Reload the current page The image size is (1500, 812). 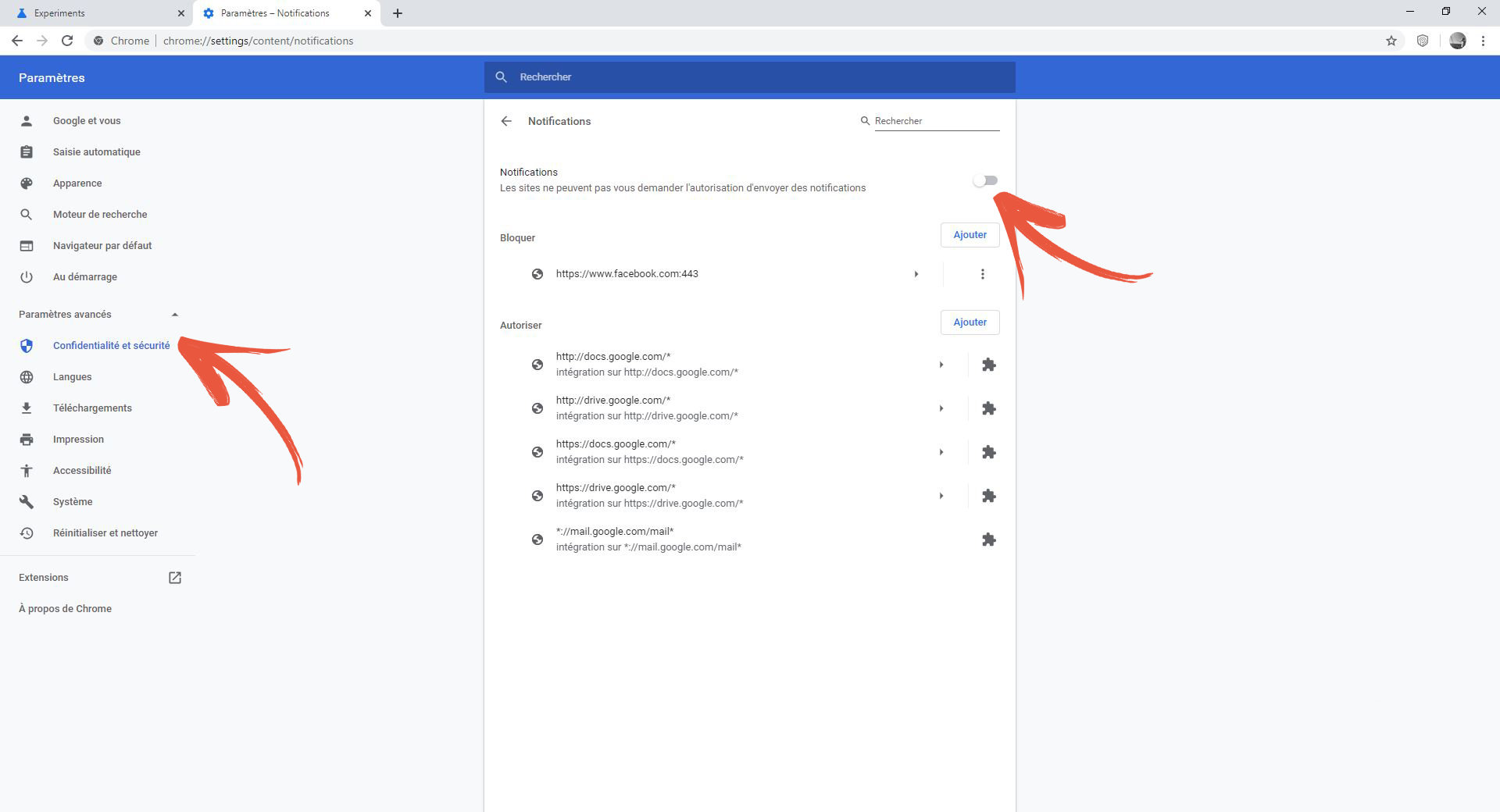click(x=67, y=41)
